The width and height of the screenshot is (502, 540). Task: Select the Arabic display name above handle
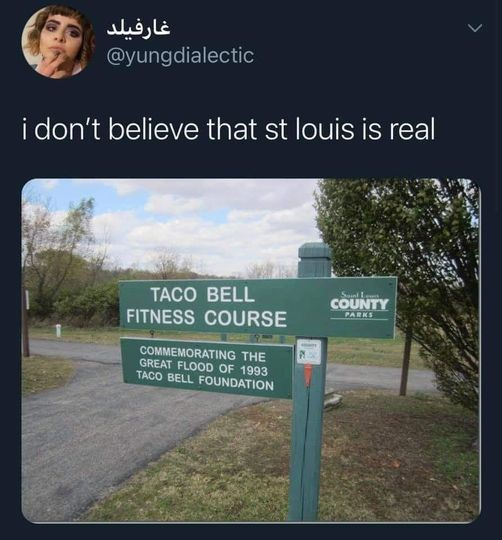pyautogui.click(x=139, y=28)
